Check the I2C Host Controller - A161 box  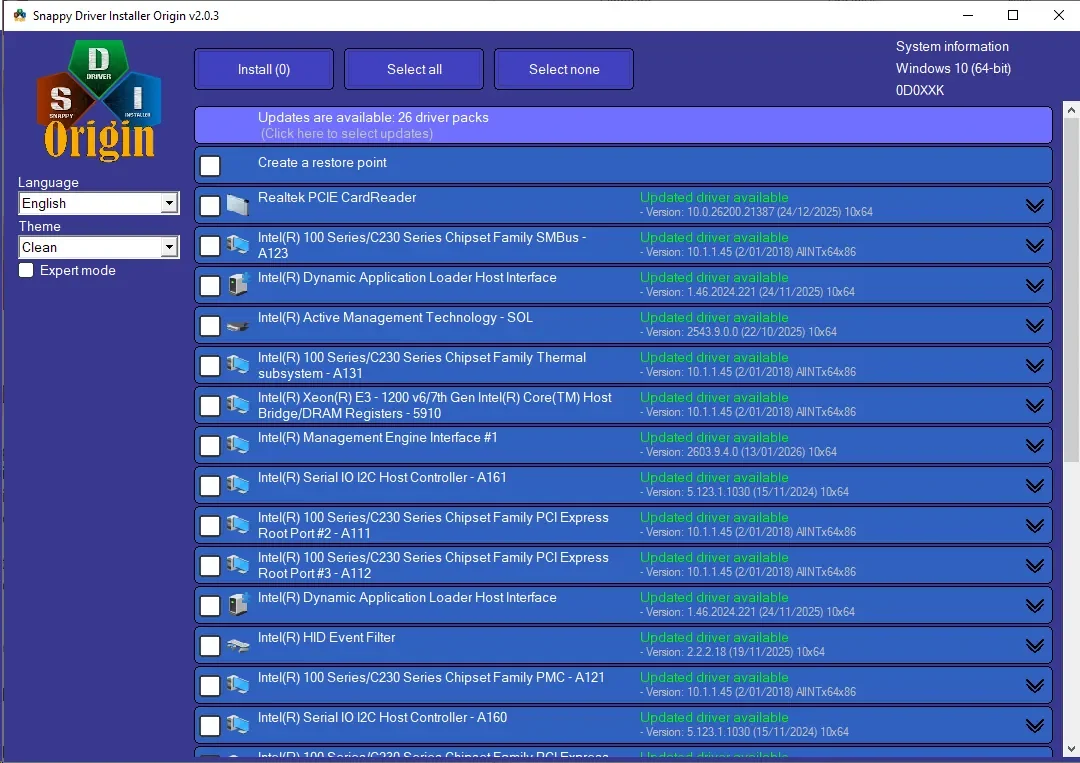coord(210,485)
